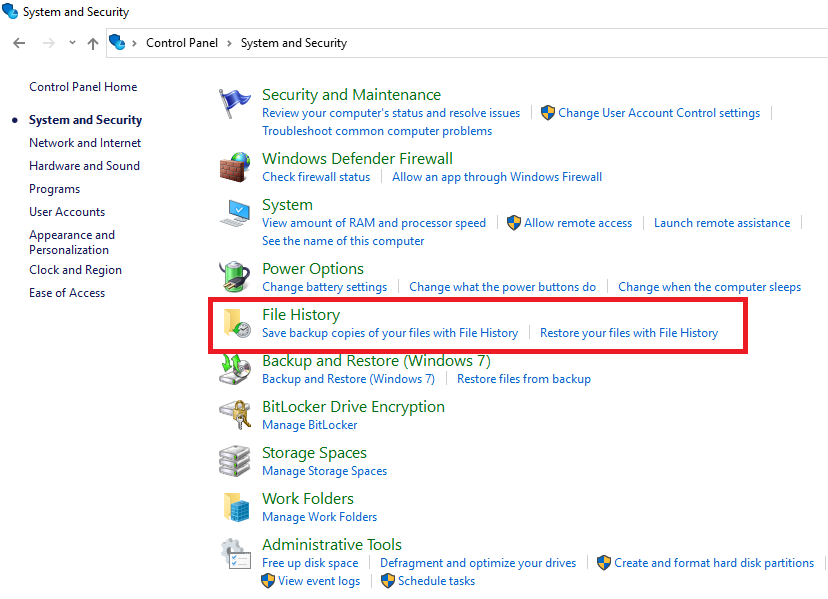828x599 pixels.
Task: Expand the chevron before Control Panel breadcrumb
Action: tap(134, 43)
